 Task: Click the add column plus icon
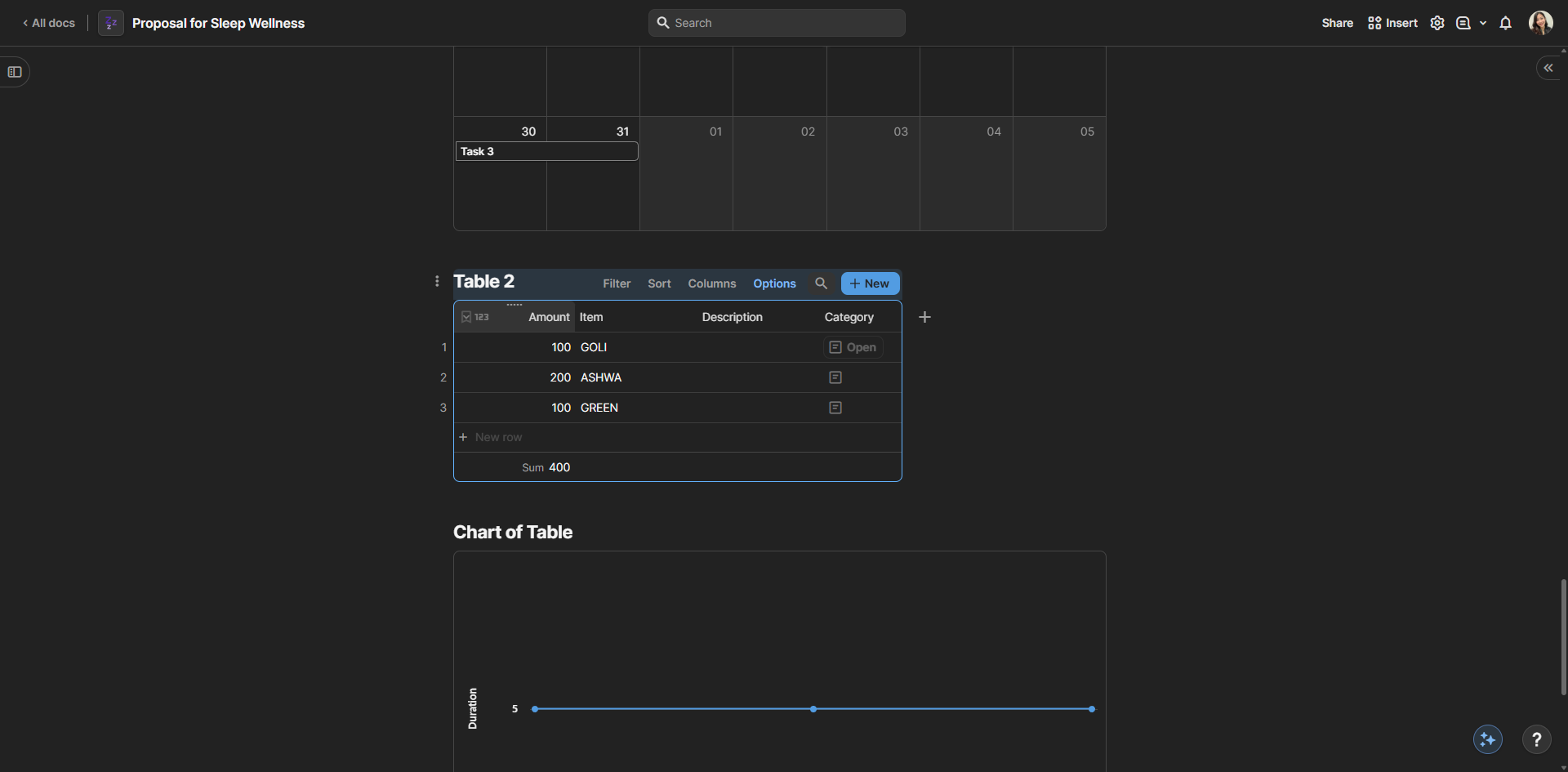pyautogui.click(x=924, y=317)
